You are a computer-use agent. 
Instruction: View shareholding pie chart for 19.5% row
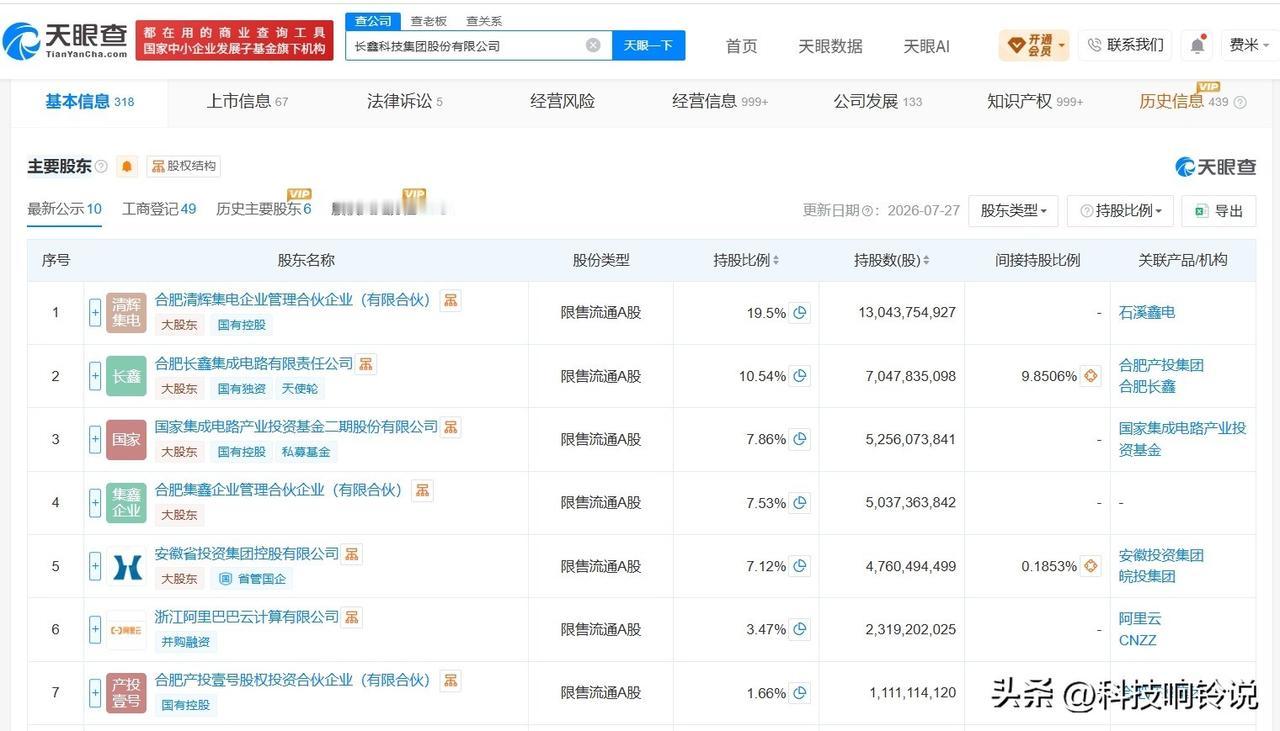click(x=800, y=313)
